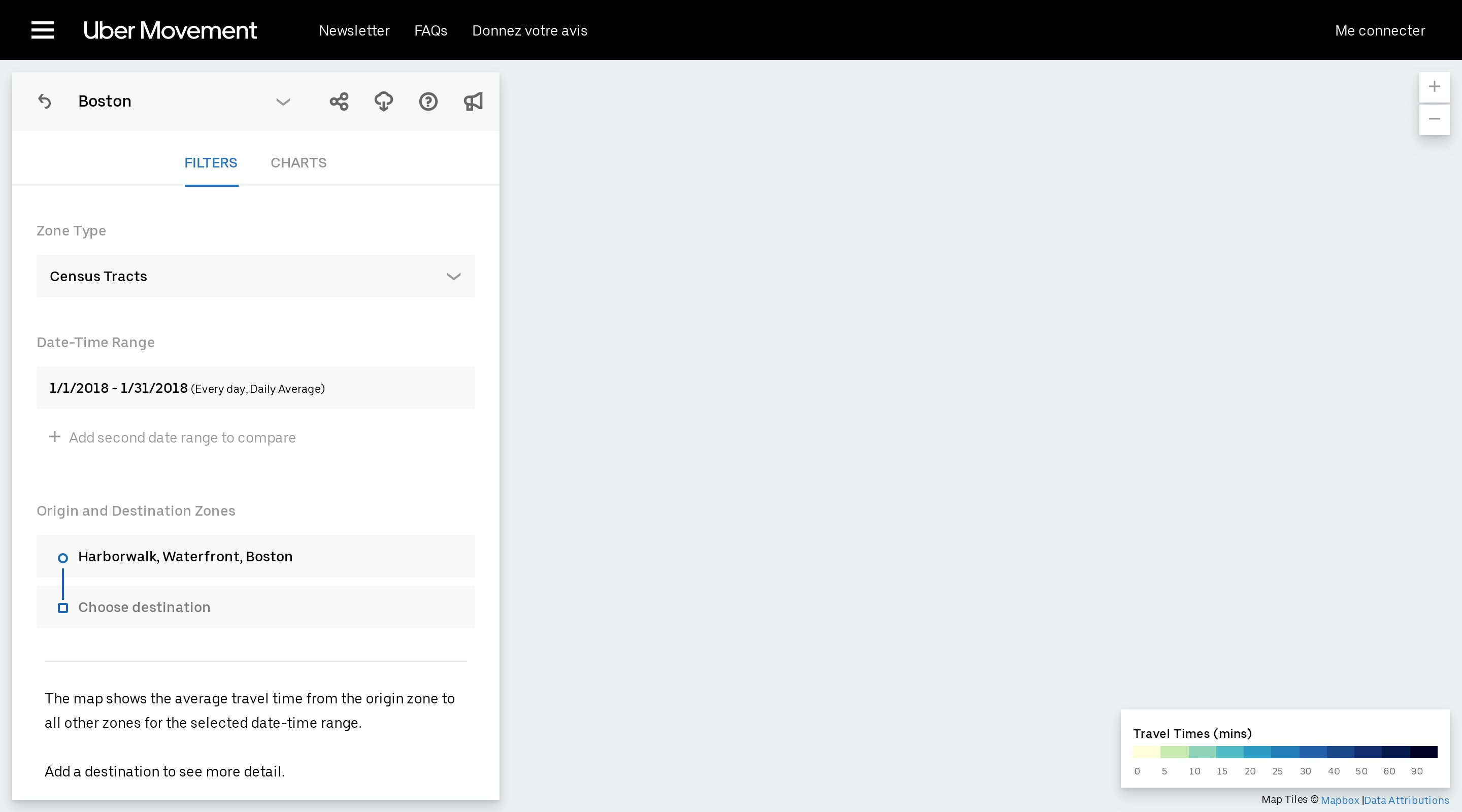Zoom in the map with plus
The width and height of the screenshot is (1462, 812).
(1434, 87)
